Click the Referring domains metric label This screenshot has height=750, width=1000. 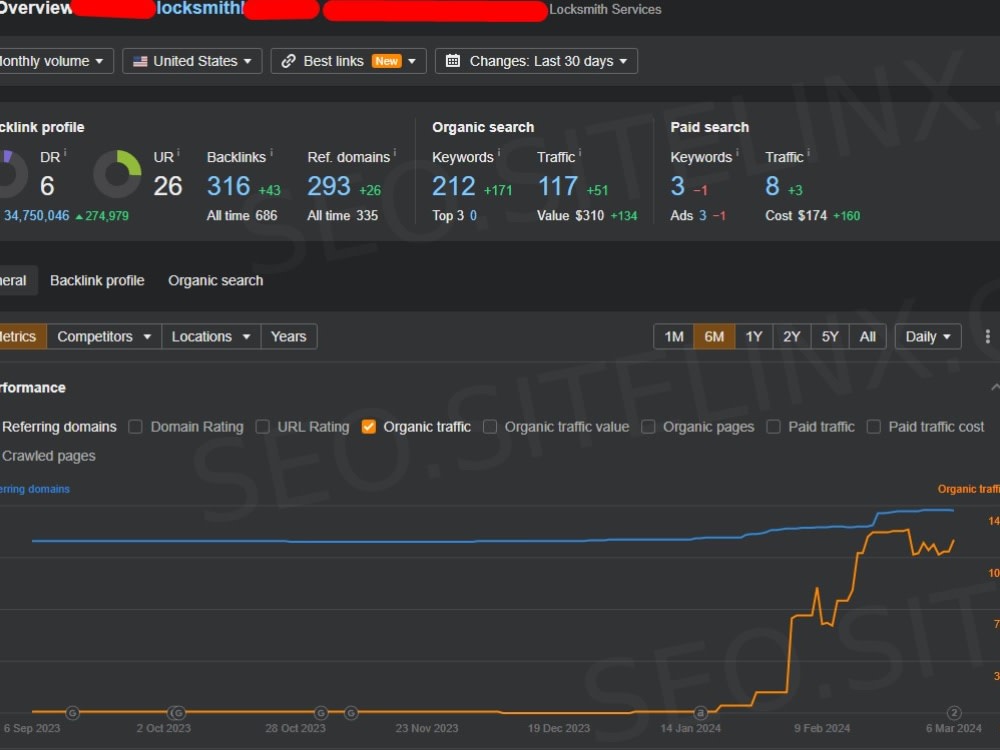pos(59,427)
